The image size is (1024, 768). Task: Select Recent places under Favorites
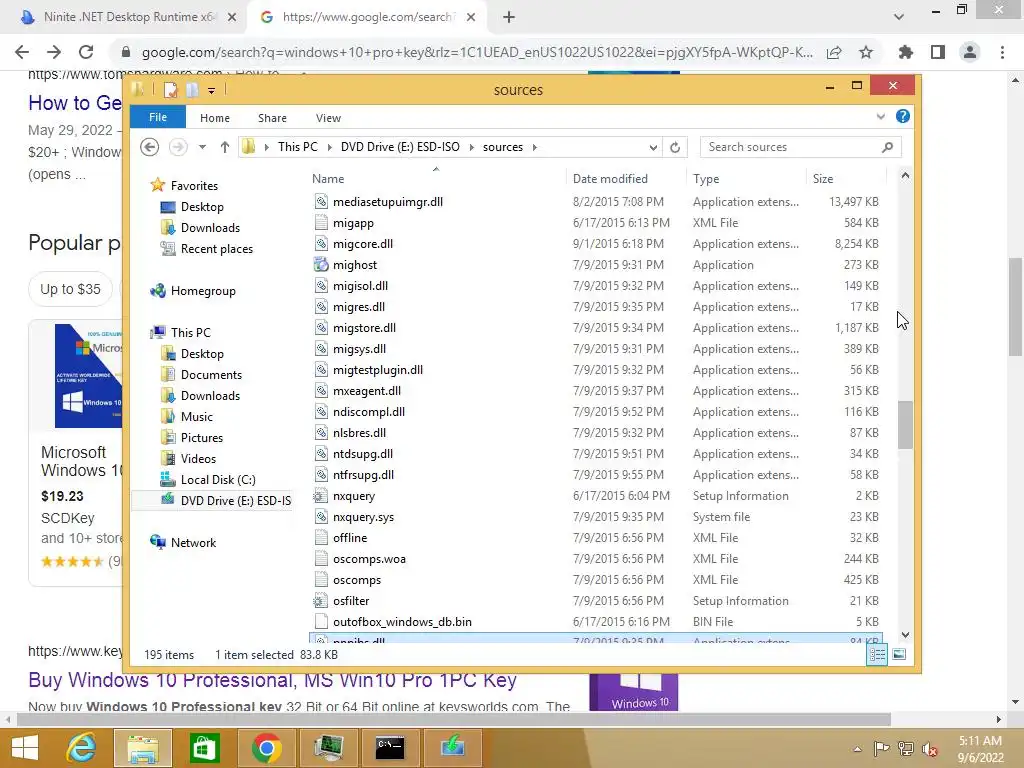click(x=217, y=249)
